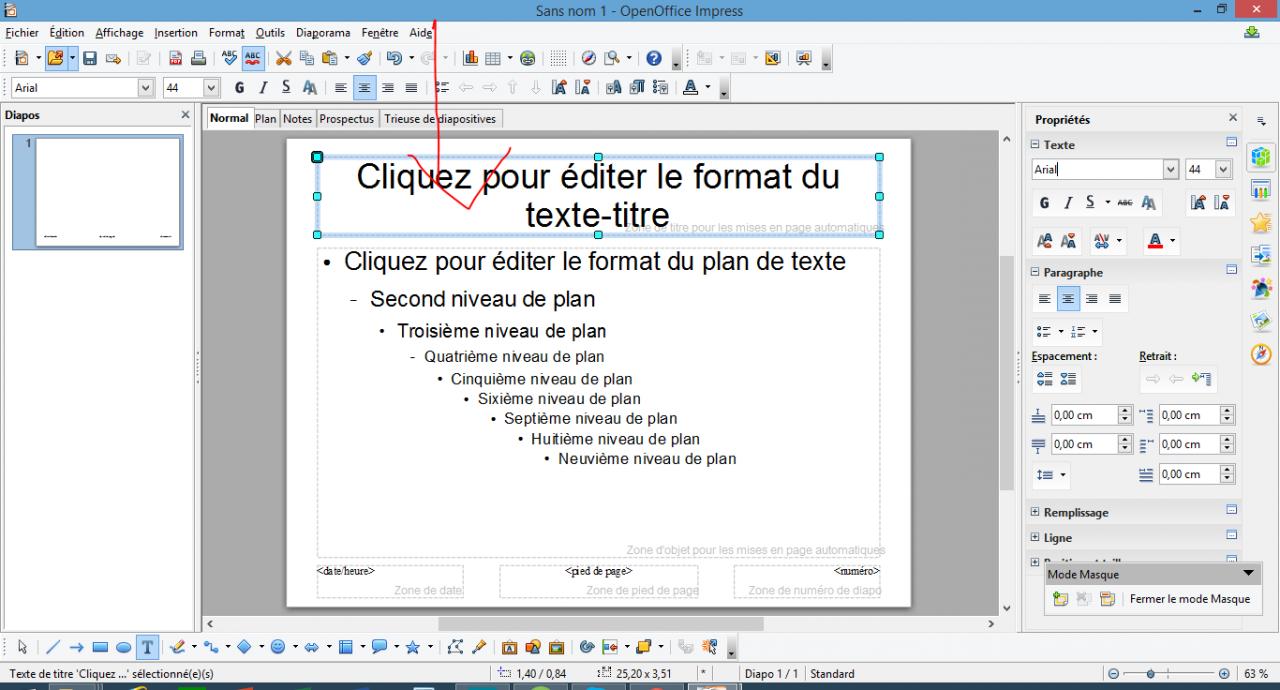Screen dimensions: 1280x690
Task: Open the sidebar Properties deck icon
Action: click(1261, 157)
